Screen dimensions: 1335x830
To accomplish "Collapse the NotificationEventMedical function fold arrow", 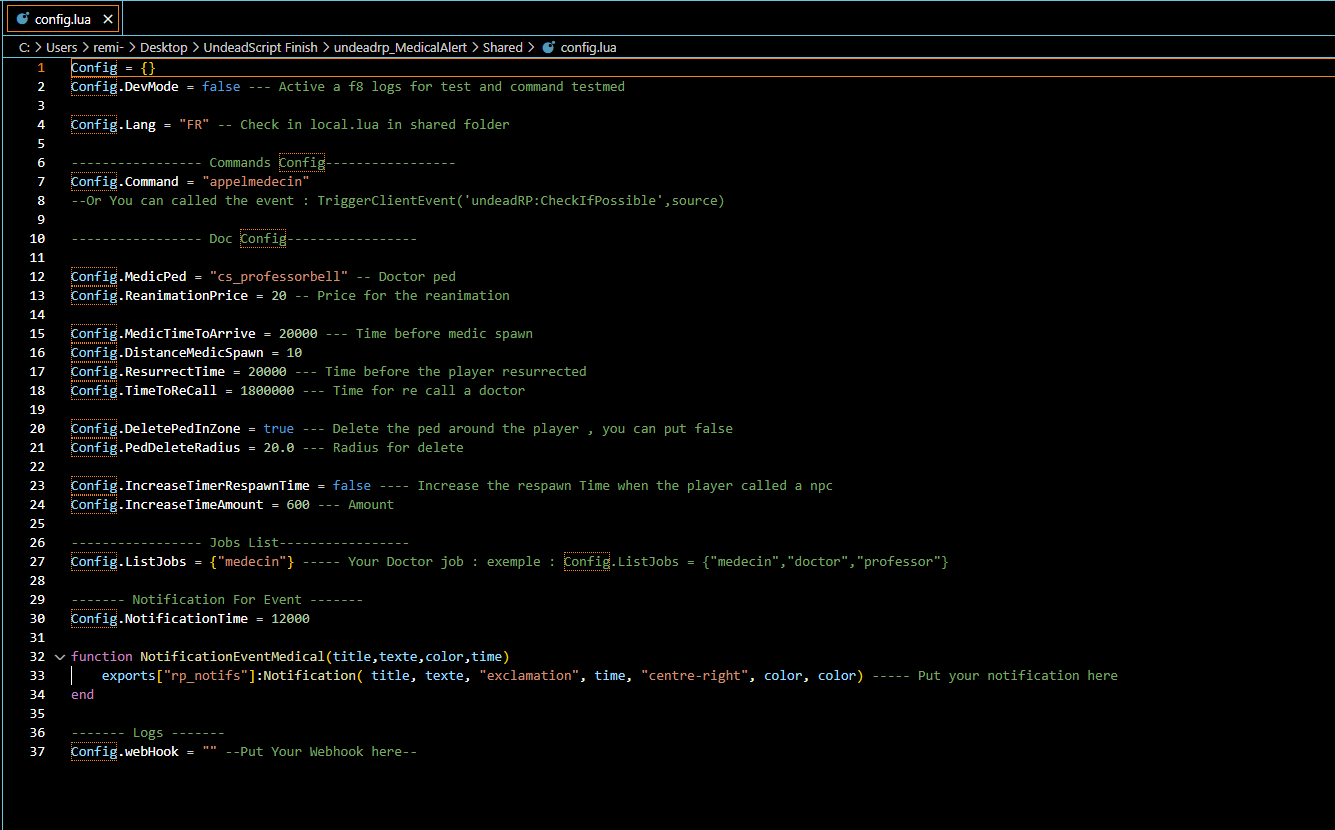I will [59, 657].
